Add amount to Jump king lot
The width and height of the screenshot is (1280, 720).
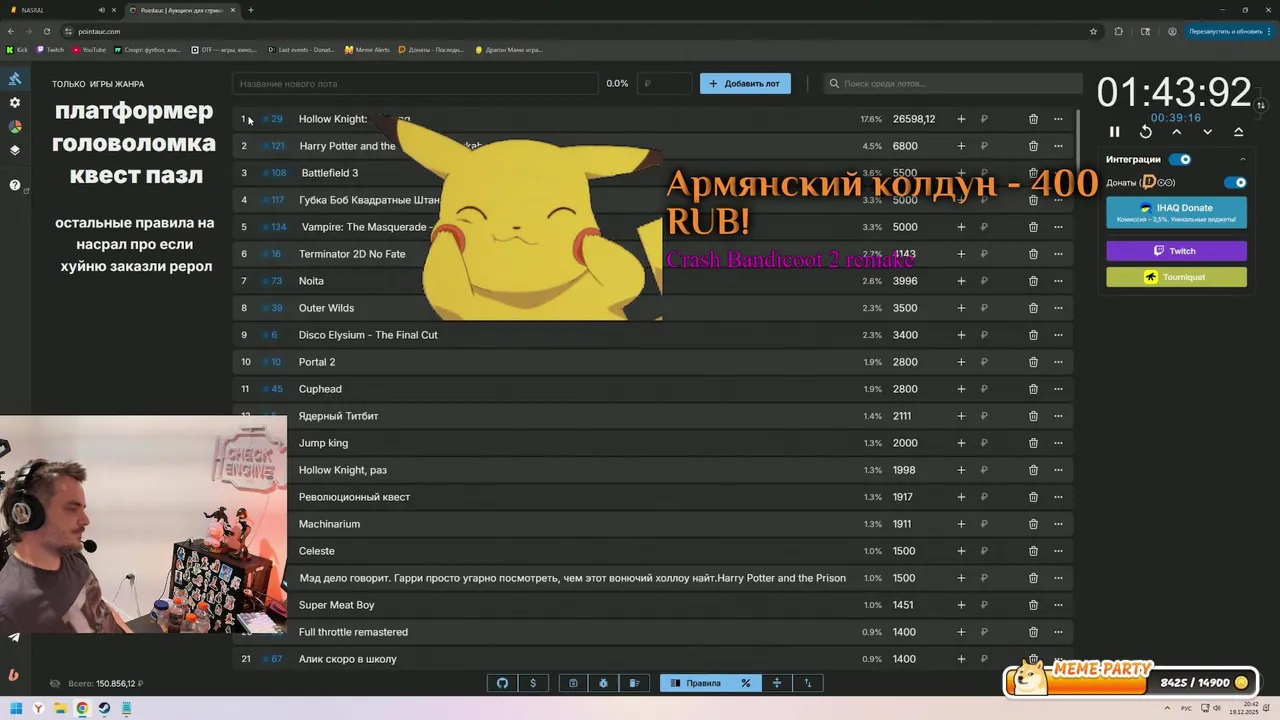click(961, 443)
